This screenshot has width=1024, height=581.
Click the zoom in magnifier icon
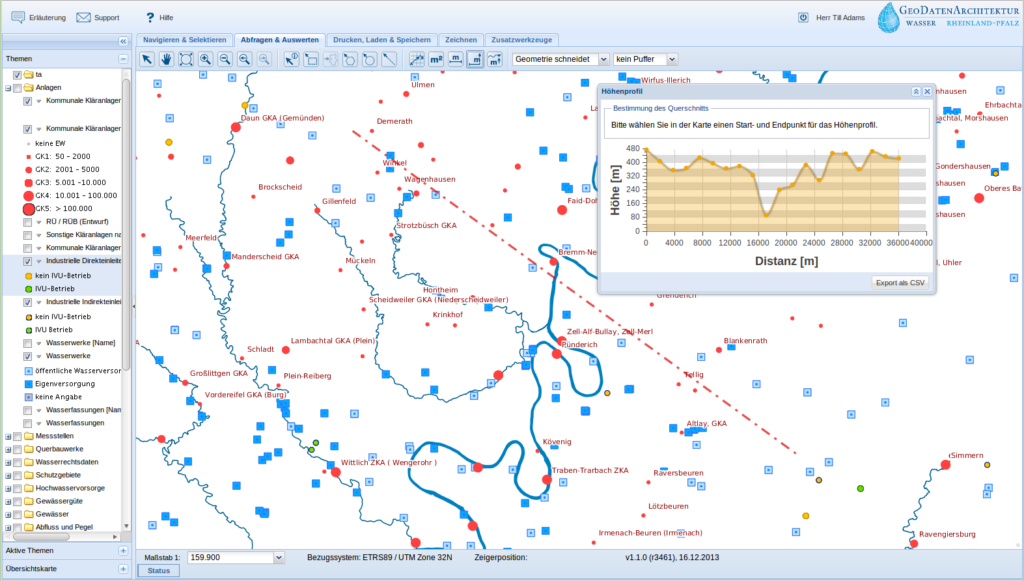(206, 59)
